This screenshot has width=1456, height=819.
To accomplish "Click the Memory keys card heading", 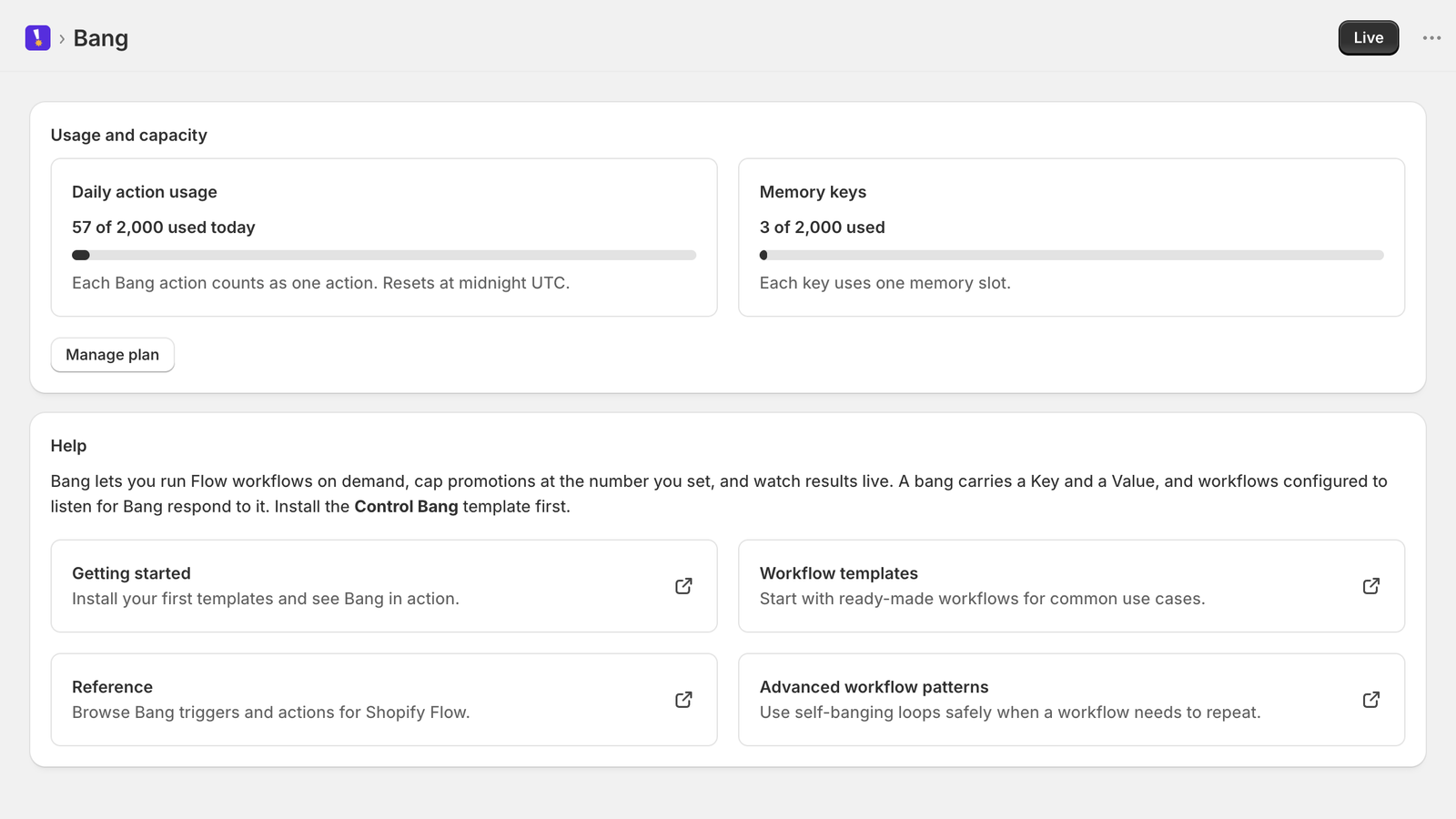I will (813, 192).
